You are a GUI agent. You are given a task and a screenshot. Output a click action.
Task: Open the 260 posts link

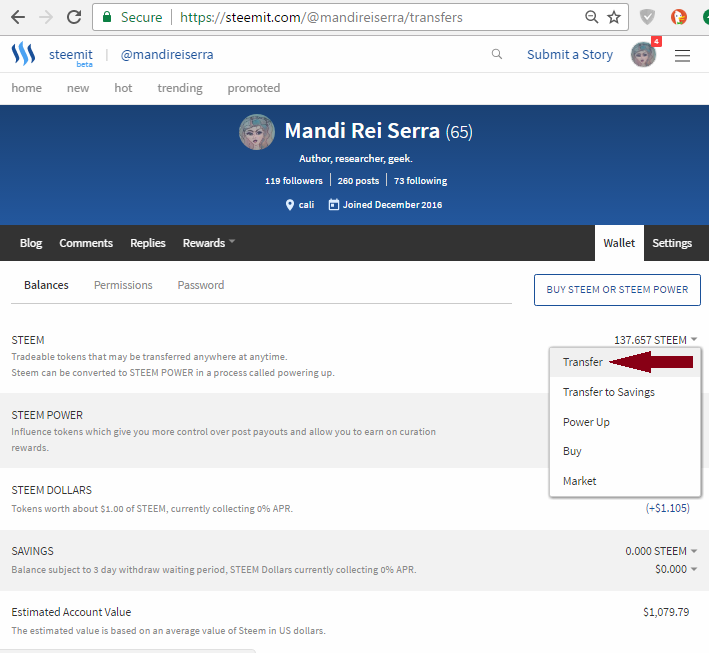(x=358, y=180)
